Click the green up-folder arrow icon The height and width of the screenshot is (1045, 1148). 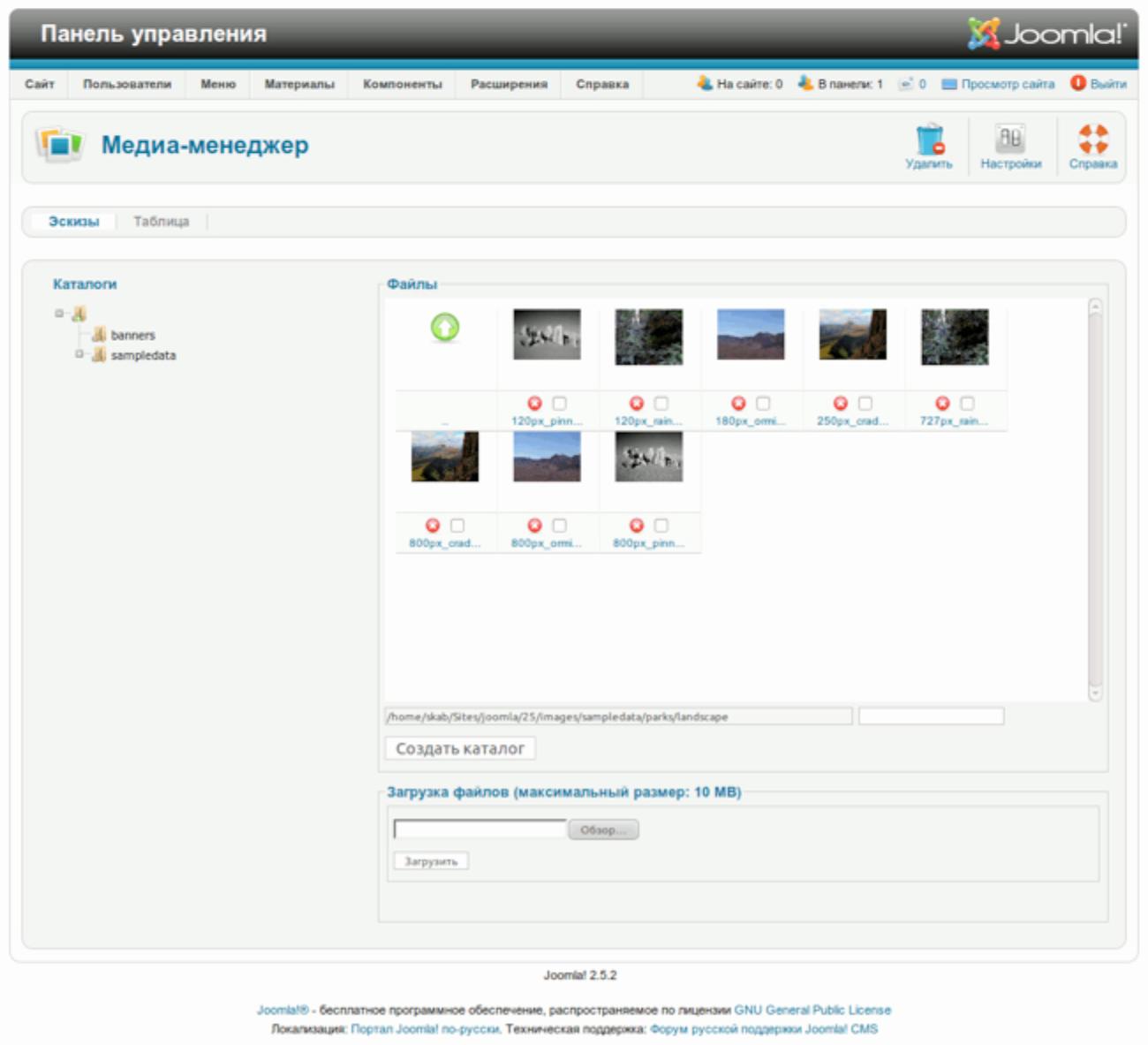coord(445,328)
